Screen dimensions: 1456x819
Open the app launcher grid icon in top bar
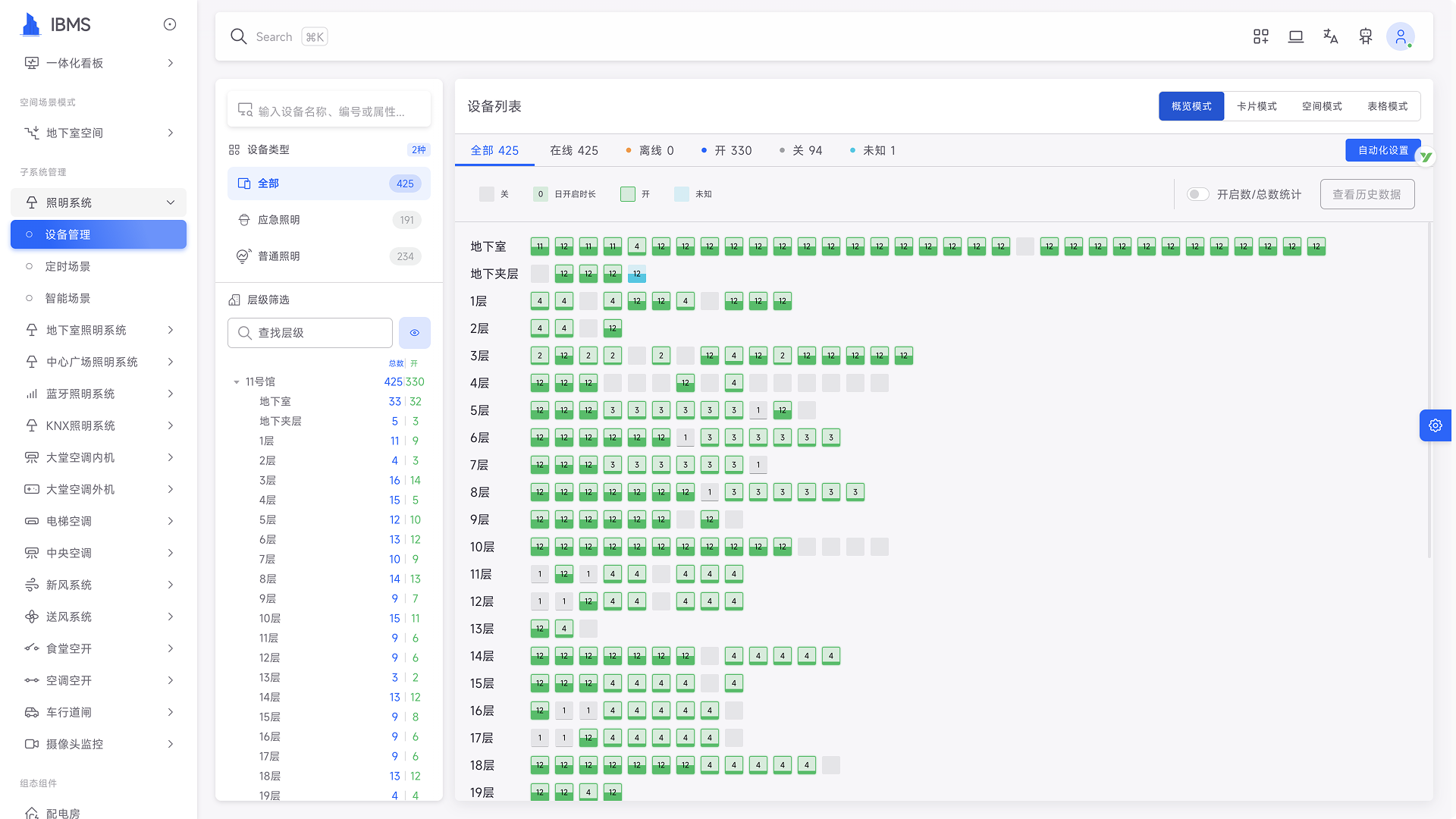1261,36
